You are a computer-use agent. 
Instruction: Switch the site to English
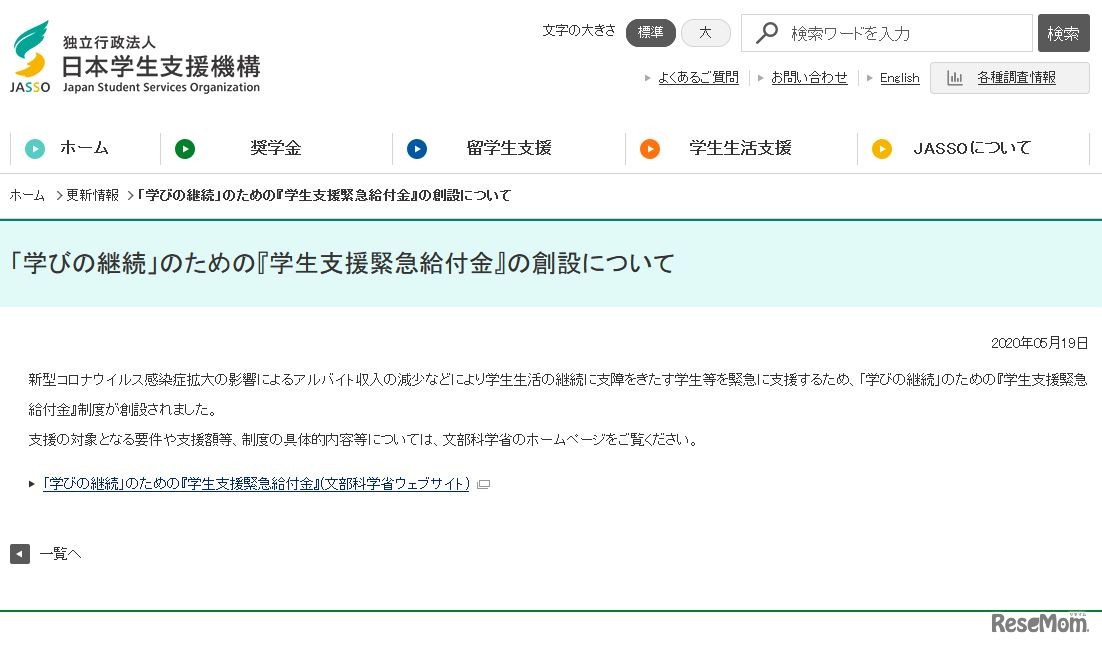(x=899, y=77)
